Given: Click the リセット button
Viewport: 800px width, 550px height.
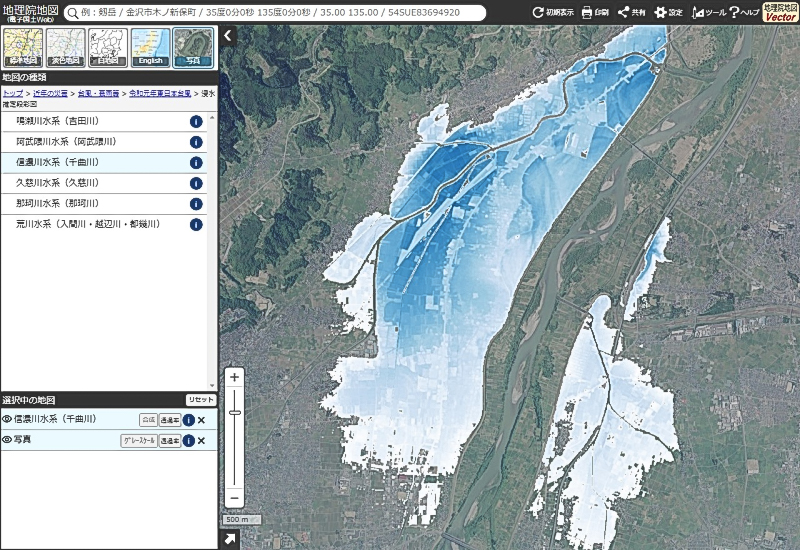Looking at the screenshot, I should (x=201, y=399).
